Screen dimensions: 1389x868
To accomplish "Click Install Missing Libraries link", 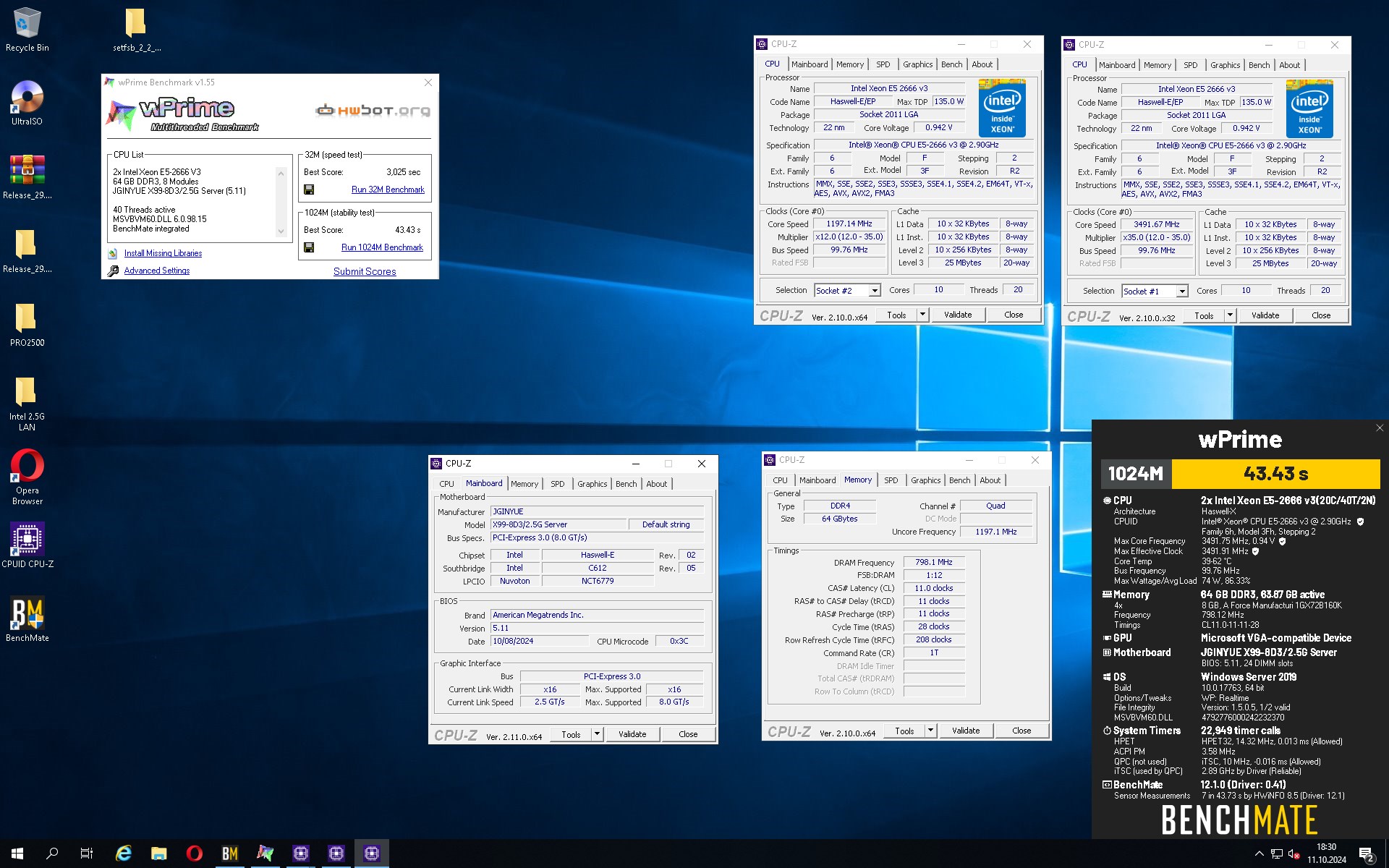I will (x=163, y=253).
